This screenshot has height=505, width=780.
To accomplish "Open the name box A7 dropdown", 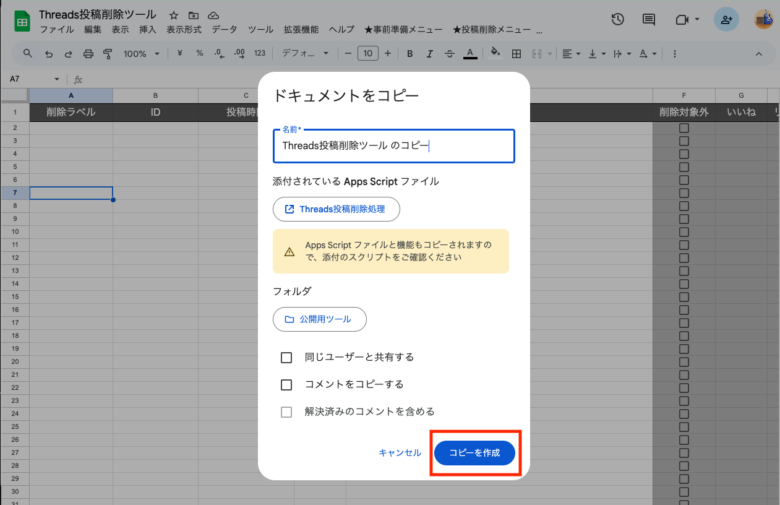I will pos(57,79).
